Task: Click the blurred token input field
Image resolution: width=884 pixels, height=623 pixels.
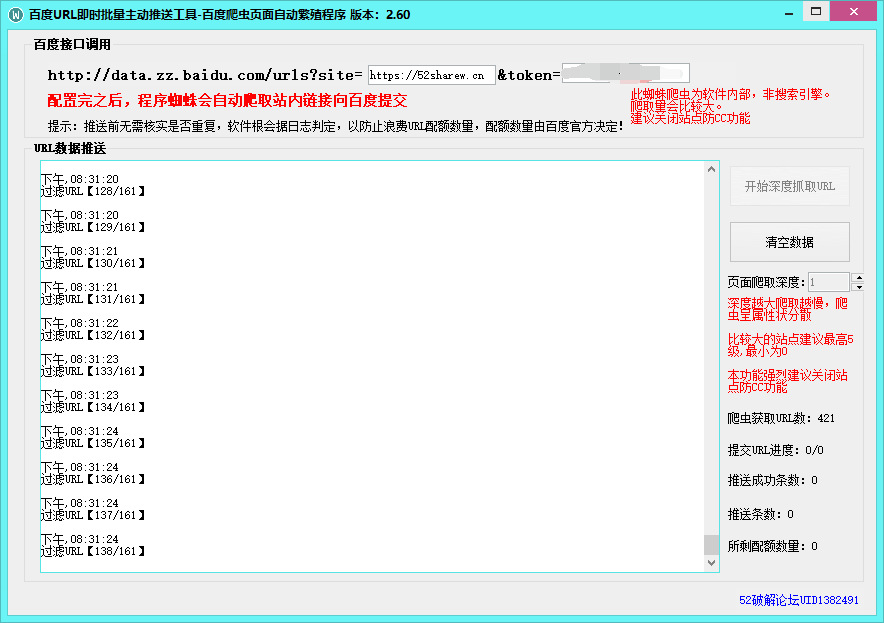Action: click(x=625, y=73)
